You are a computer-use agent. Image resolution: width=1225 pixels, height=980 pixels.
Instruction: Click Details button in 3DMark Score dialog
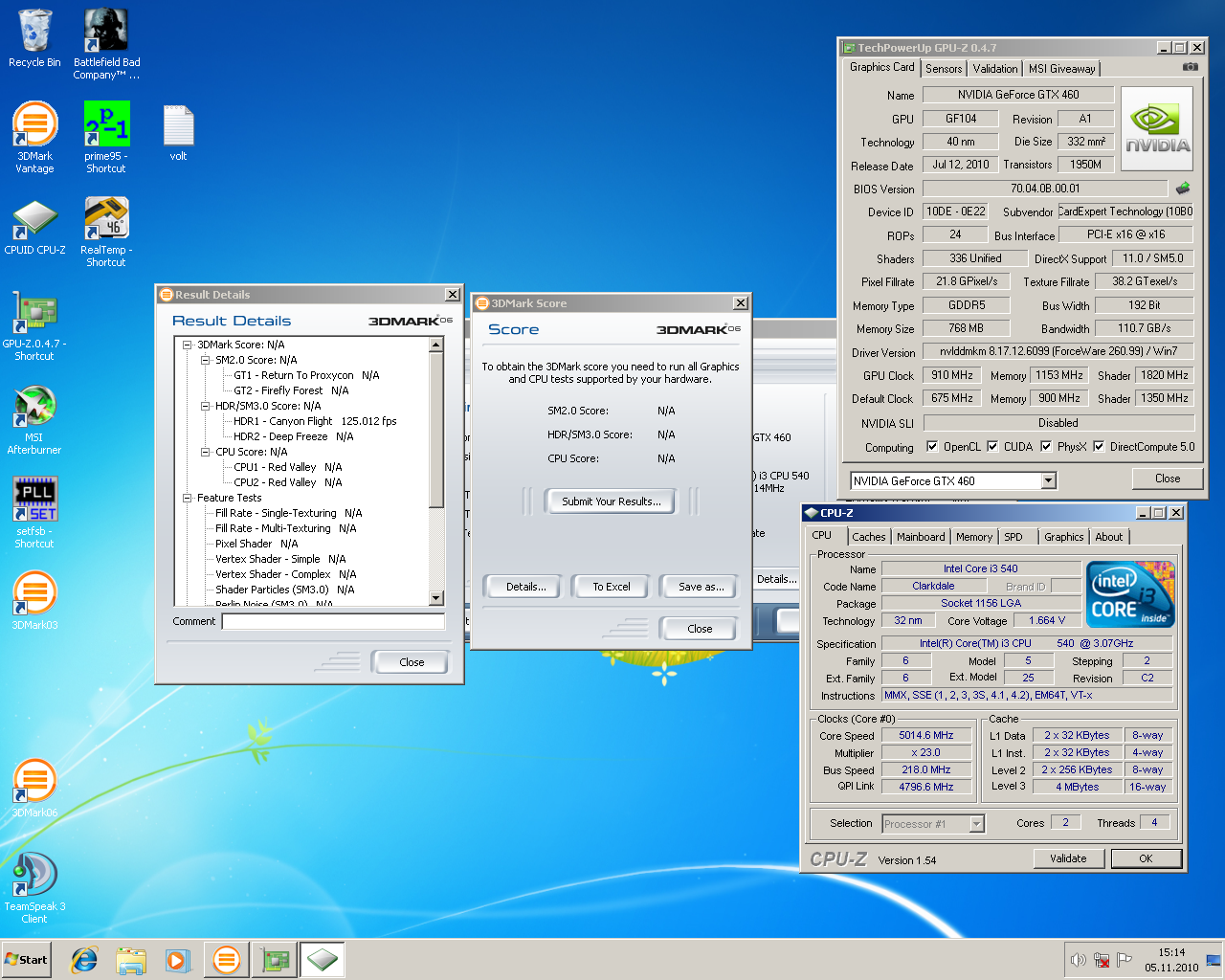[x=526, y=587]
